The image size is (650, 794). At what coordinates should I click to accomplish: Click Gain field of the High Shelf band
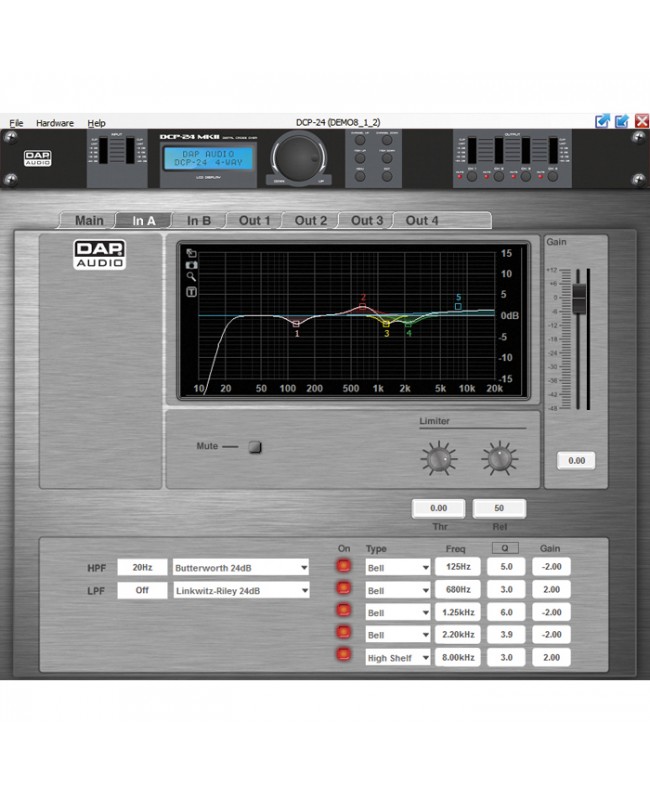tap(551, 657)
